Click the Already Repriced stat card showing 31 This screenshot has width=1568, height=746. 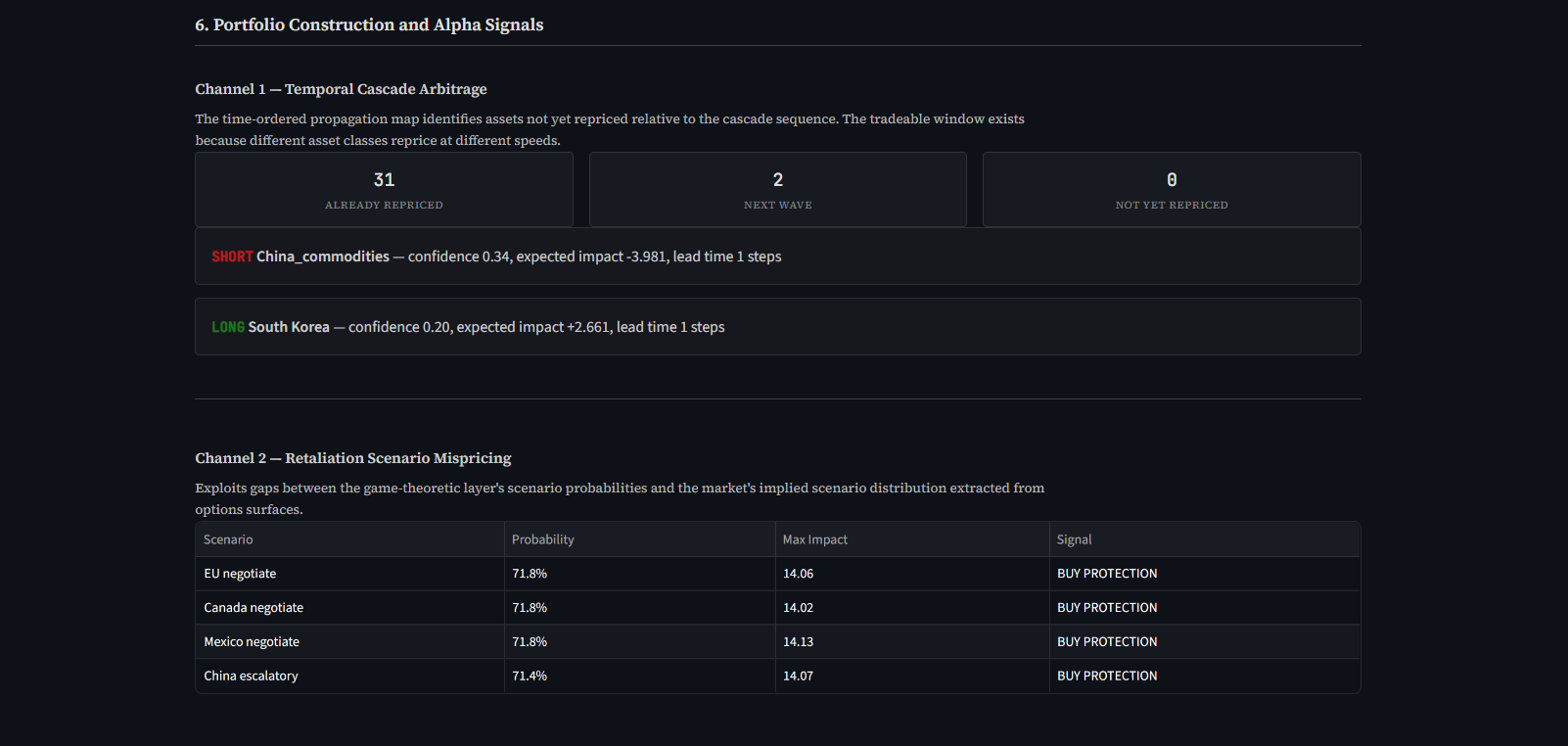click(x=384, y=190)
